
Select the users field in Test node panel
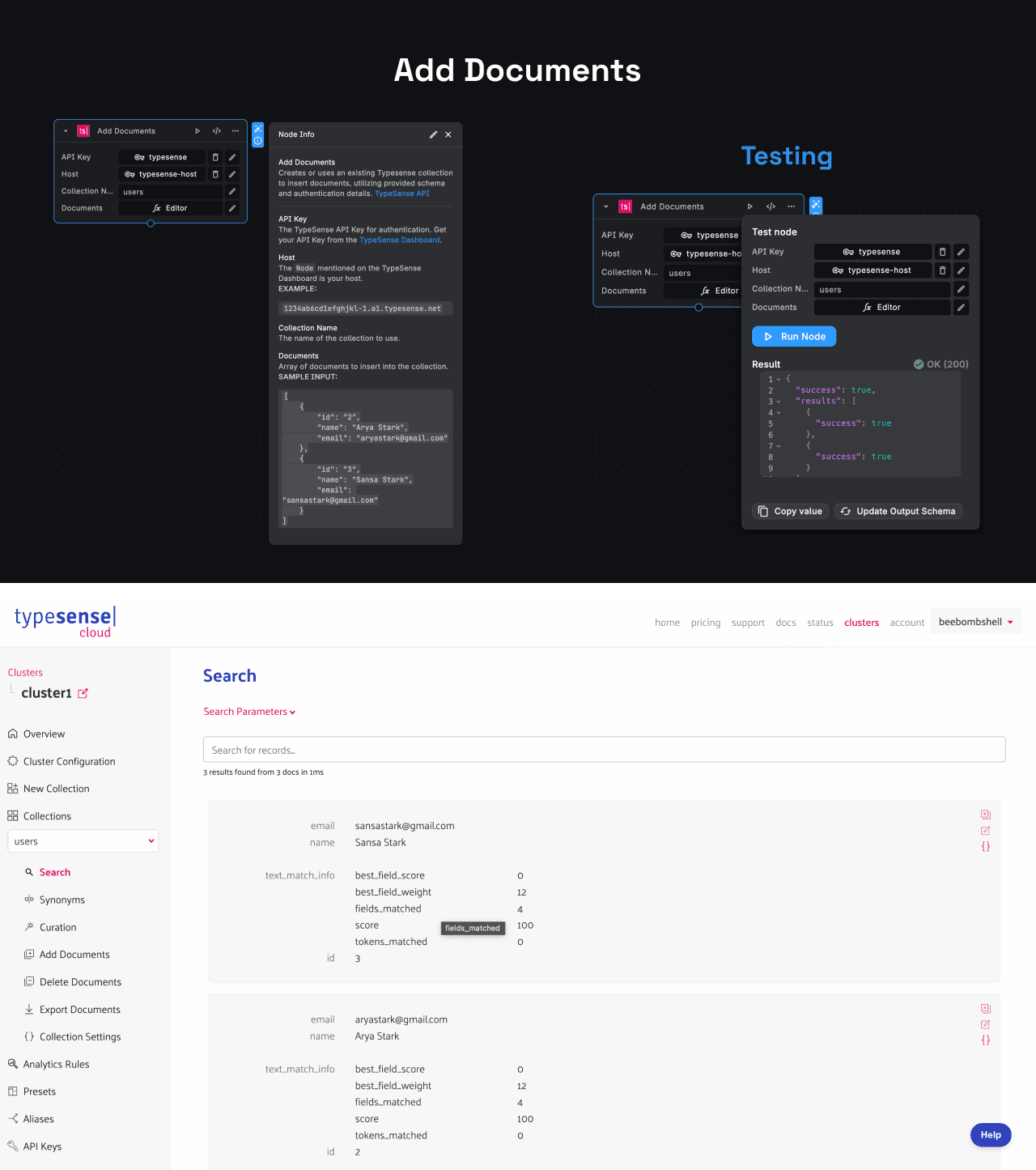click(881, 289)
